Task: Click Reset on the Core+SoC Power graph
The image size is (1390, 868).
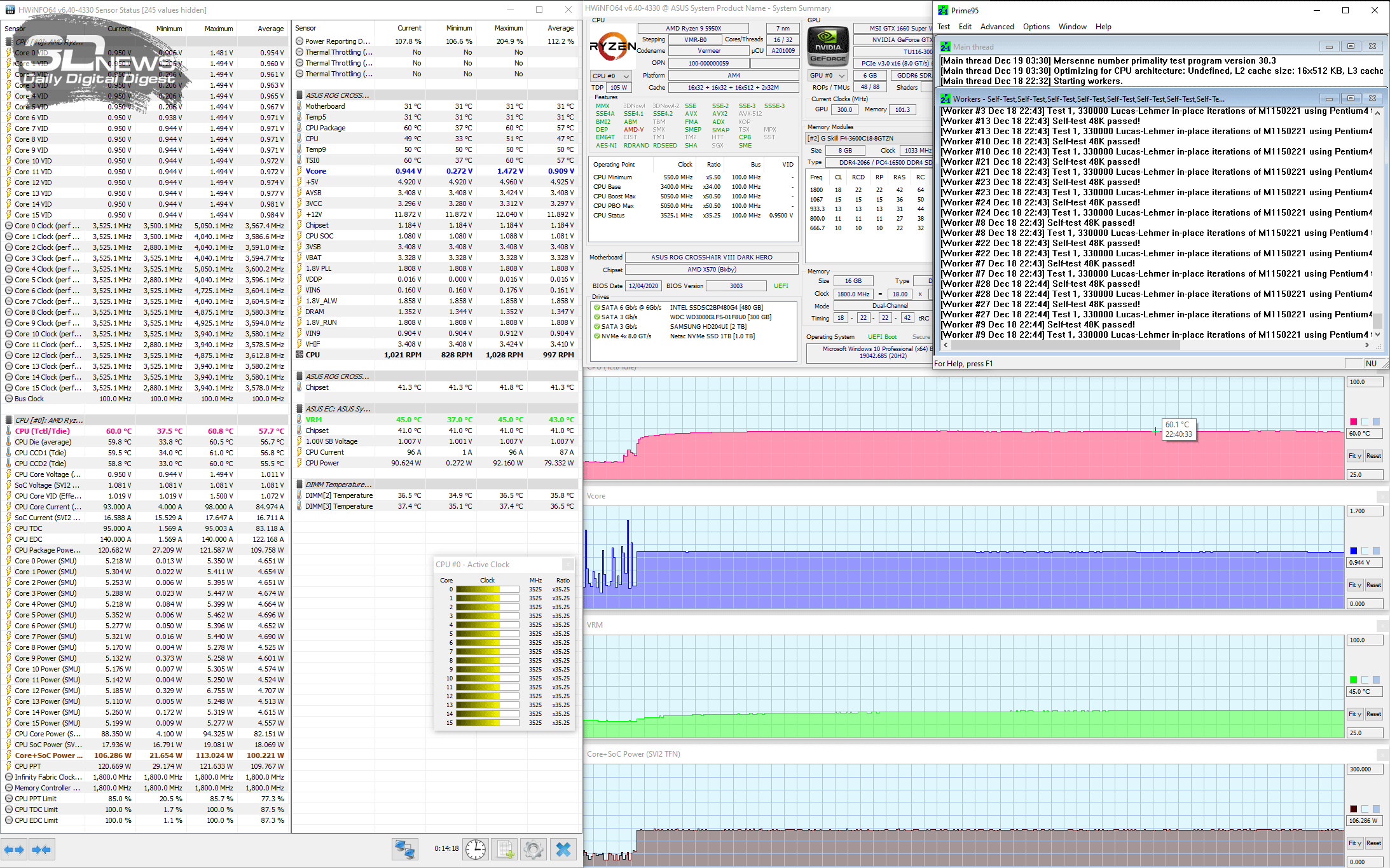Action: point(1373,843)
